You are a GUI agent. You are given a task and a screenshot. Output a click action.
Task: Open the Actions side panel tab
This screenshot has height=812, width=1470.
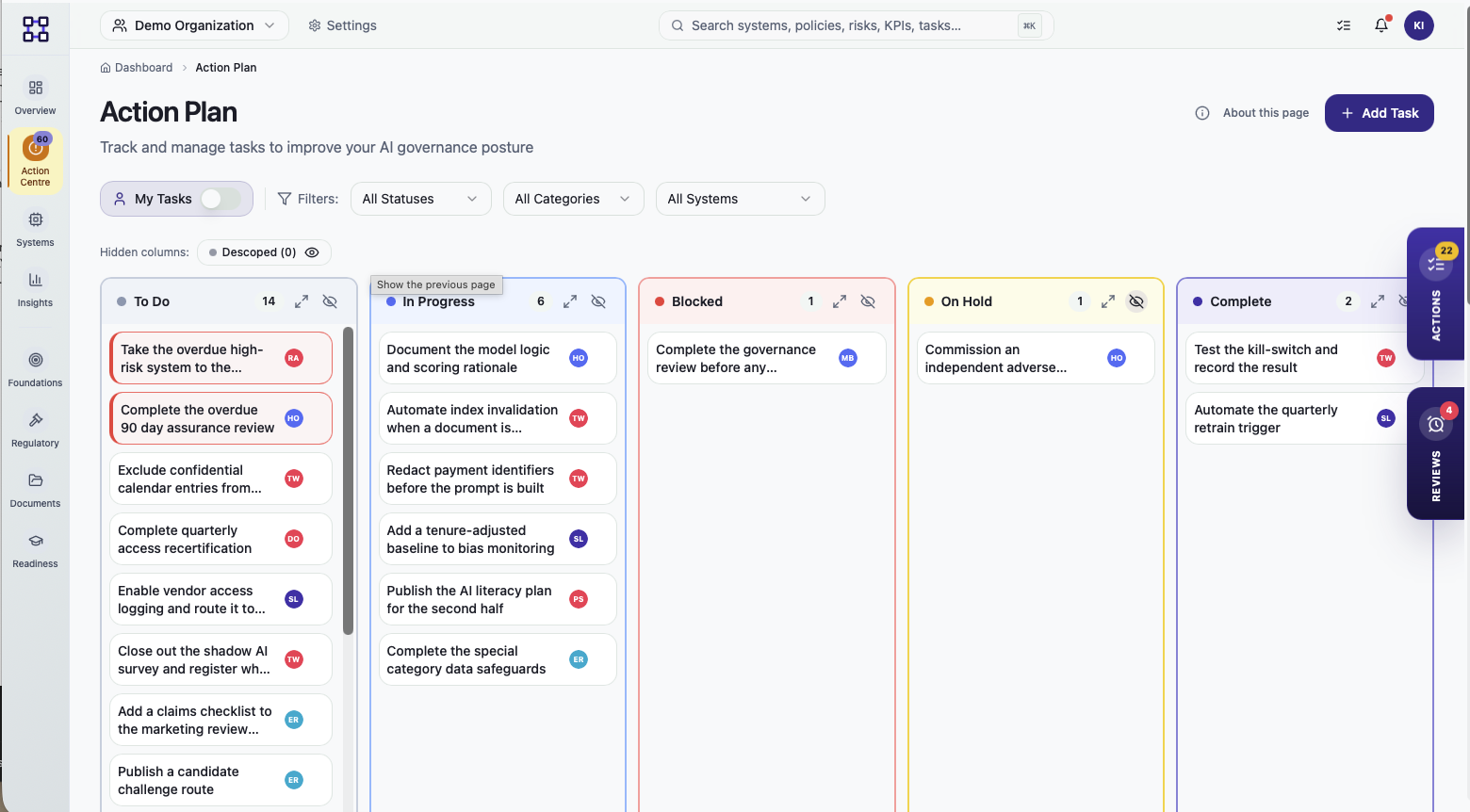coord(1436,294)
